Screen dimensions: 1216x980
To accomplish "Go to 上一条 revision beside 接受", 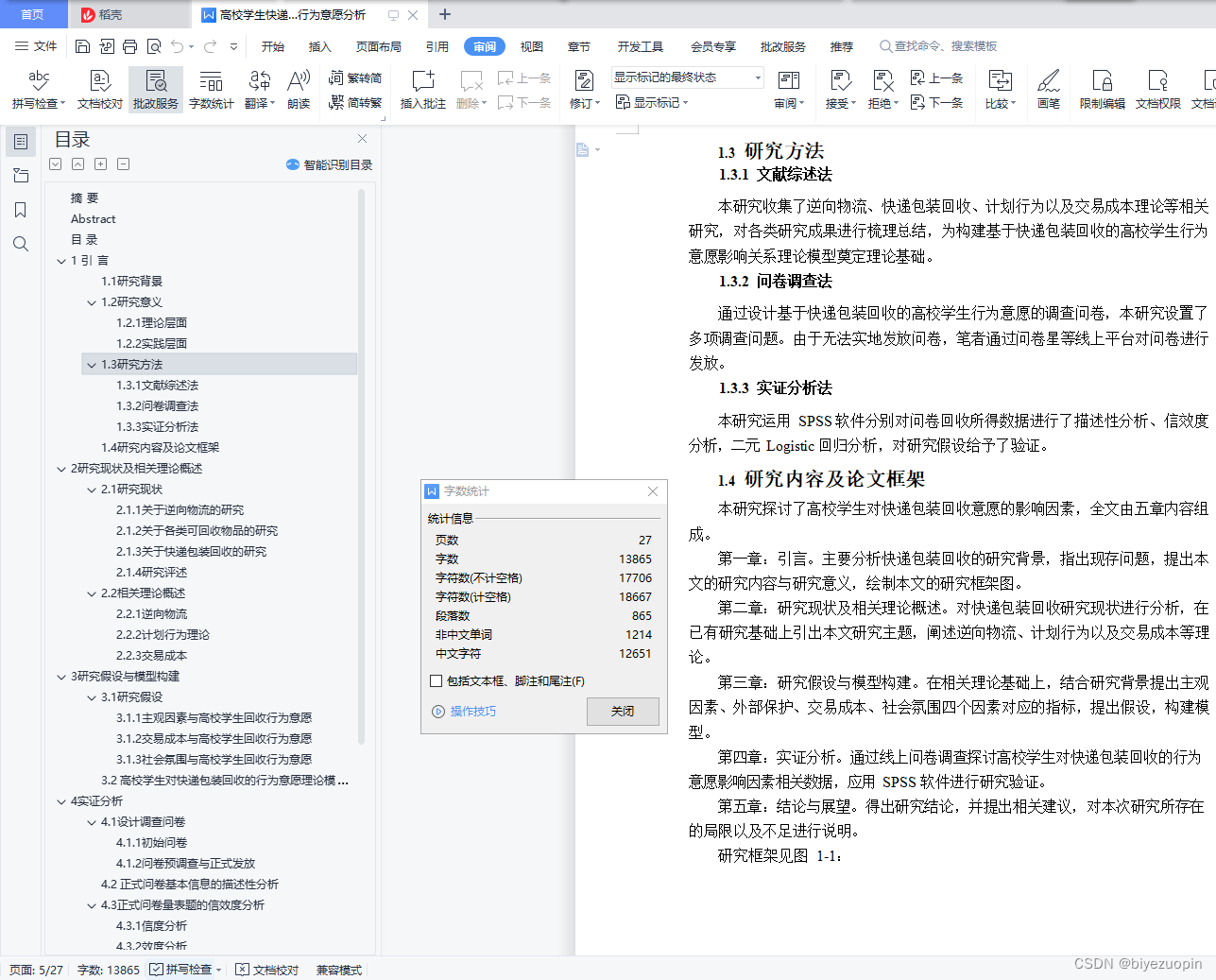I will tap(936, 77).
